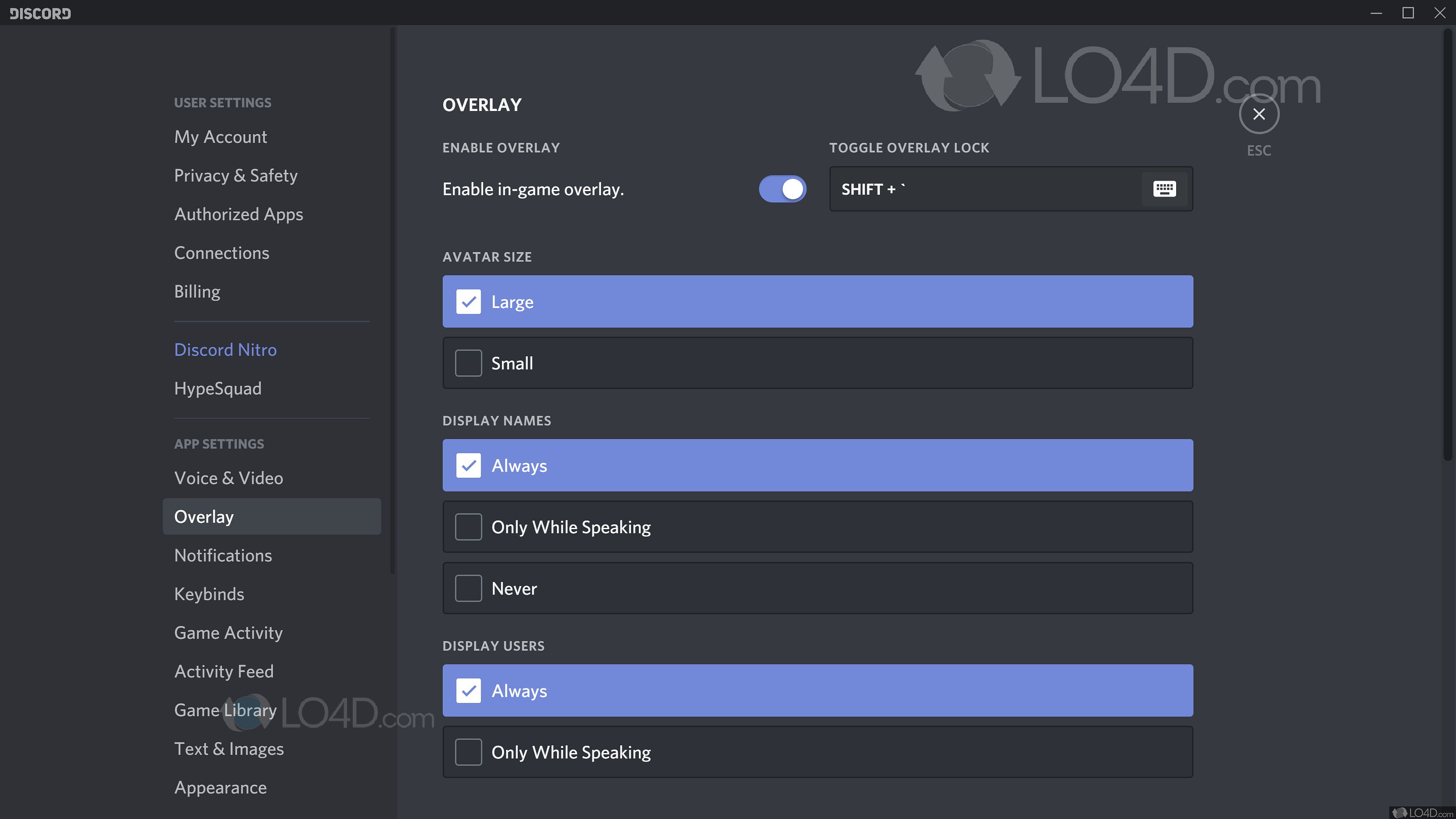The width and height of the screenshot is (1456, 819).
Task: Click the keyboard icon to record overlay keybind
Action: click(1164, 189)
